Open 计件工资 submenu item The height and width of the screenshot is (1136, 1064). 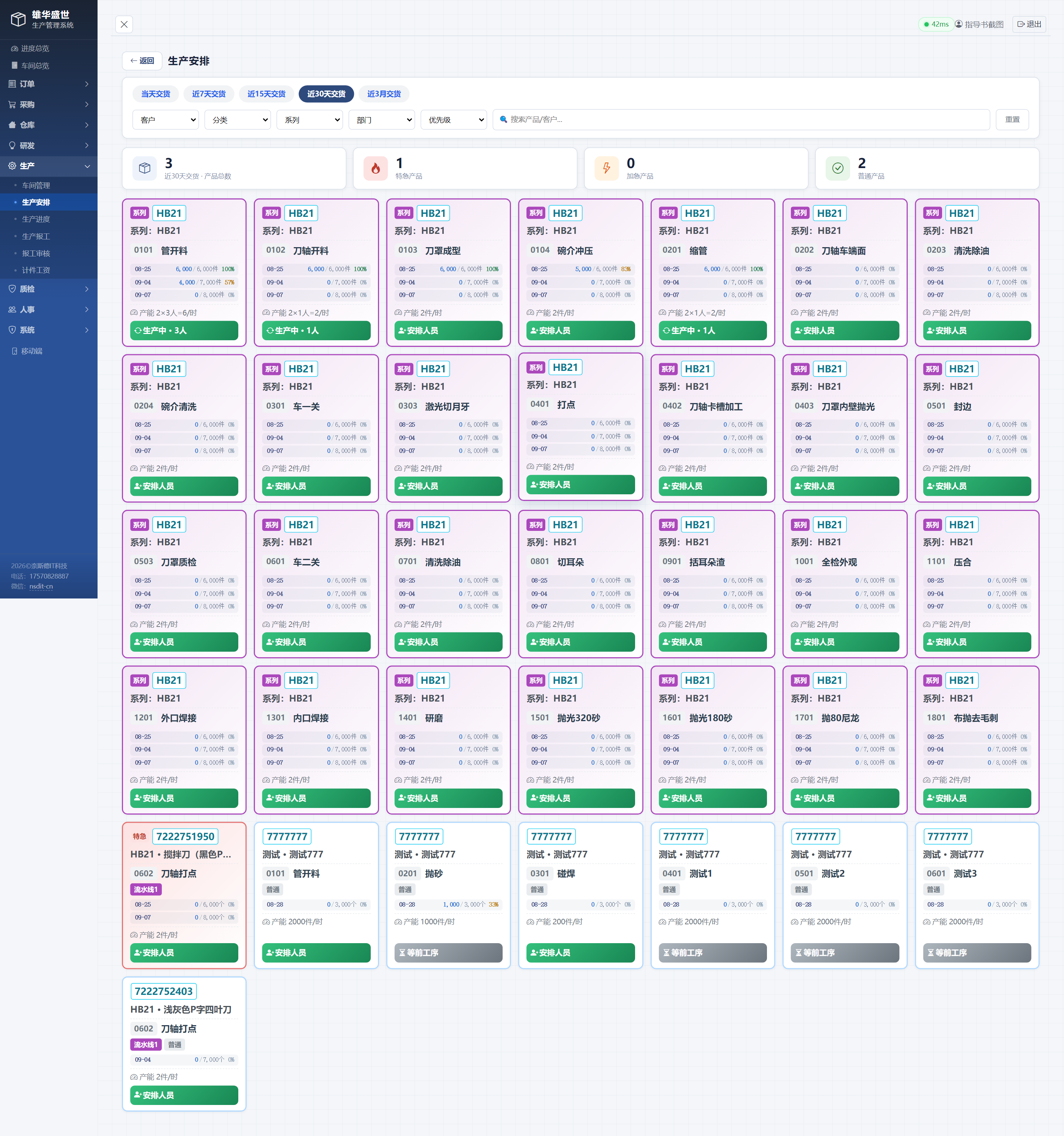click(48, 270)
